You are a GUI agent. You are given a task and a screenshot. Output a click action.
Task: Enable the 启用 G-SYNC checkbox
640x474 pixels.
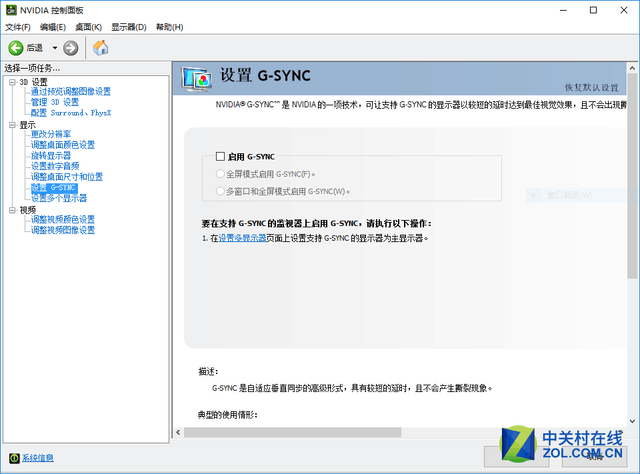[x=220, y=156]
